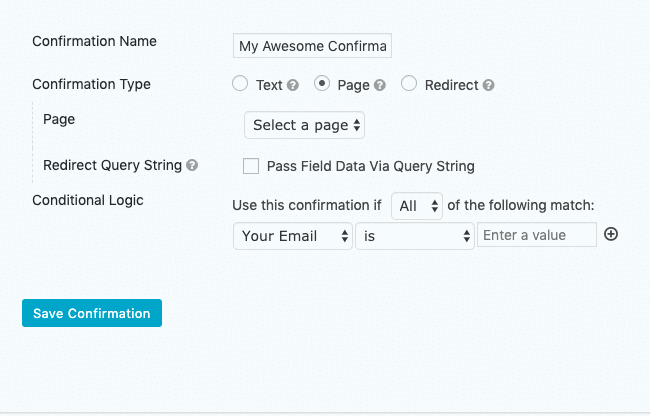Open Redirect Query String help icon
650x416 pixels.
(x=192, y=165)
